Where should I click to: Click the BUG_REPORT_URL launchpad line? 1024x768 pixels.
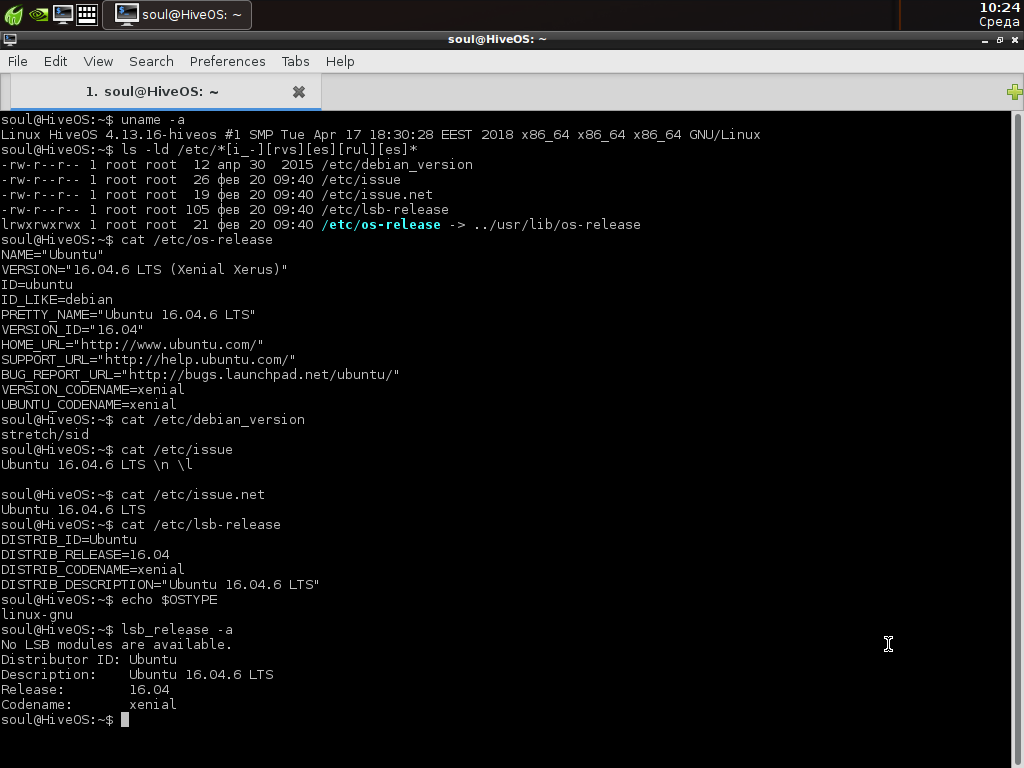200,375
